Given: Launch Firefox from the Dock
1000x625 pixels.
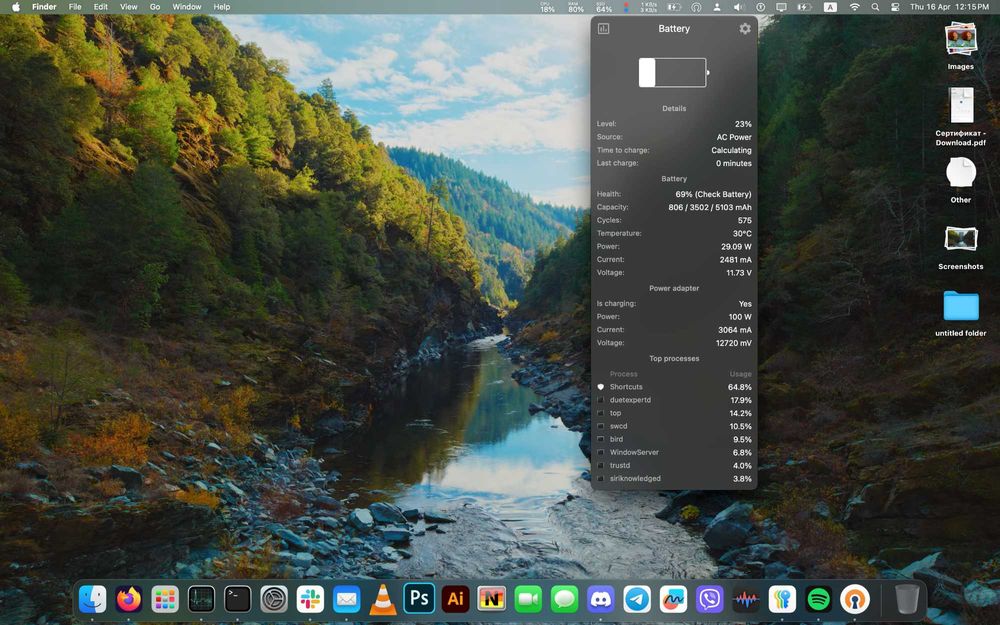Looking at the screenshot, I should 129,599.
